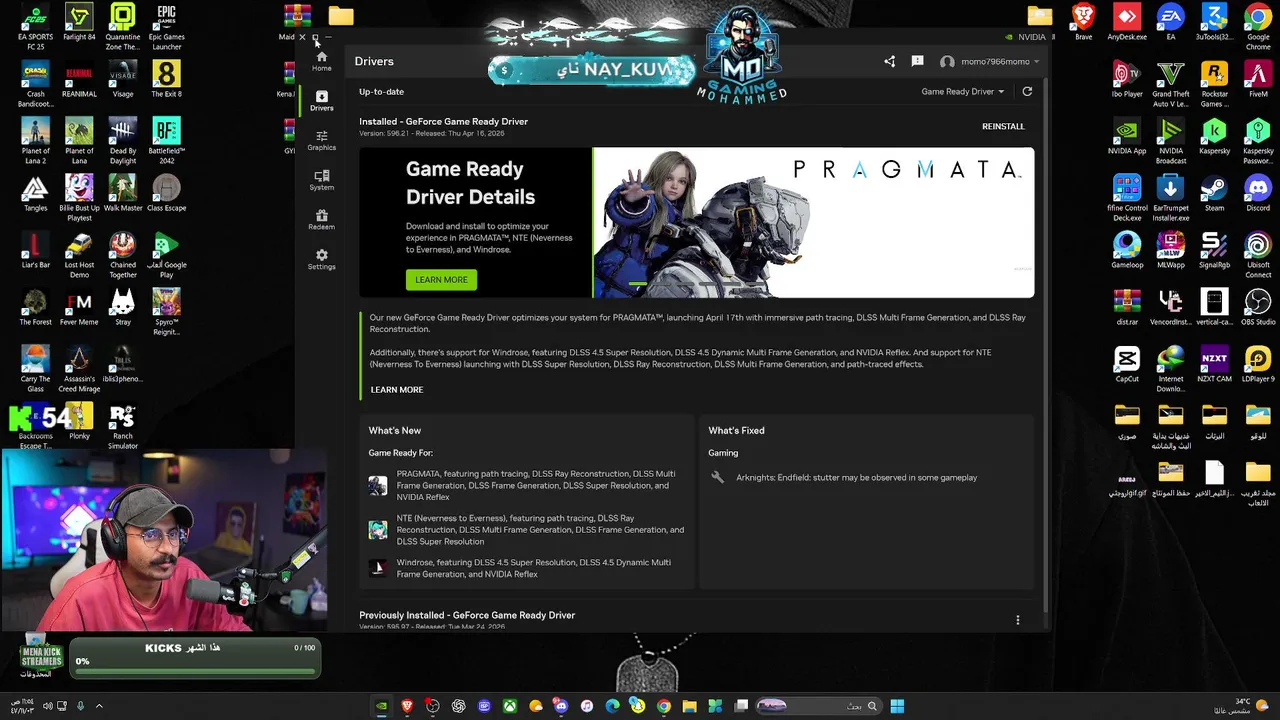This screenshot has height=720, width=1280.
Task: Click the 'What's Fixed' heading
Action: pos(736,430)
